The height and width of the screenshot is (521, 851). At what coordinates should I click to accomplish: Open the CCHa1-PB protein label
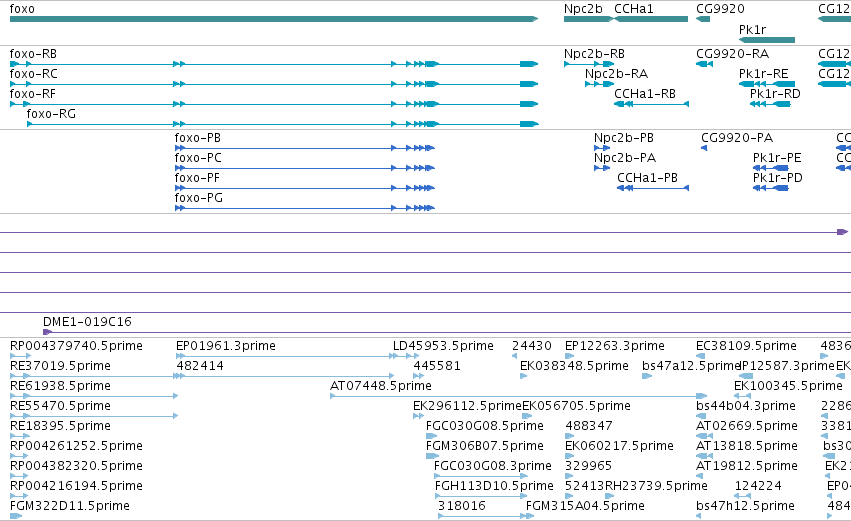647,178
